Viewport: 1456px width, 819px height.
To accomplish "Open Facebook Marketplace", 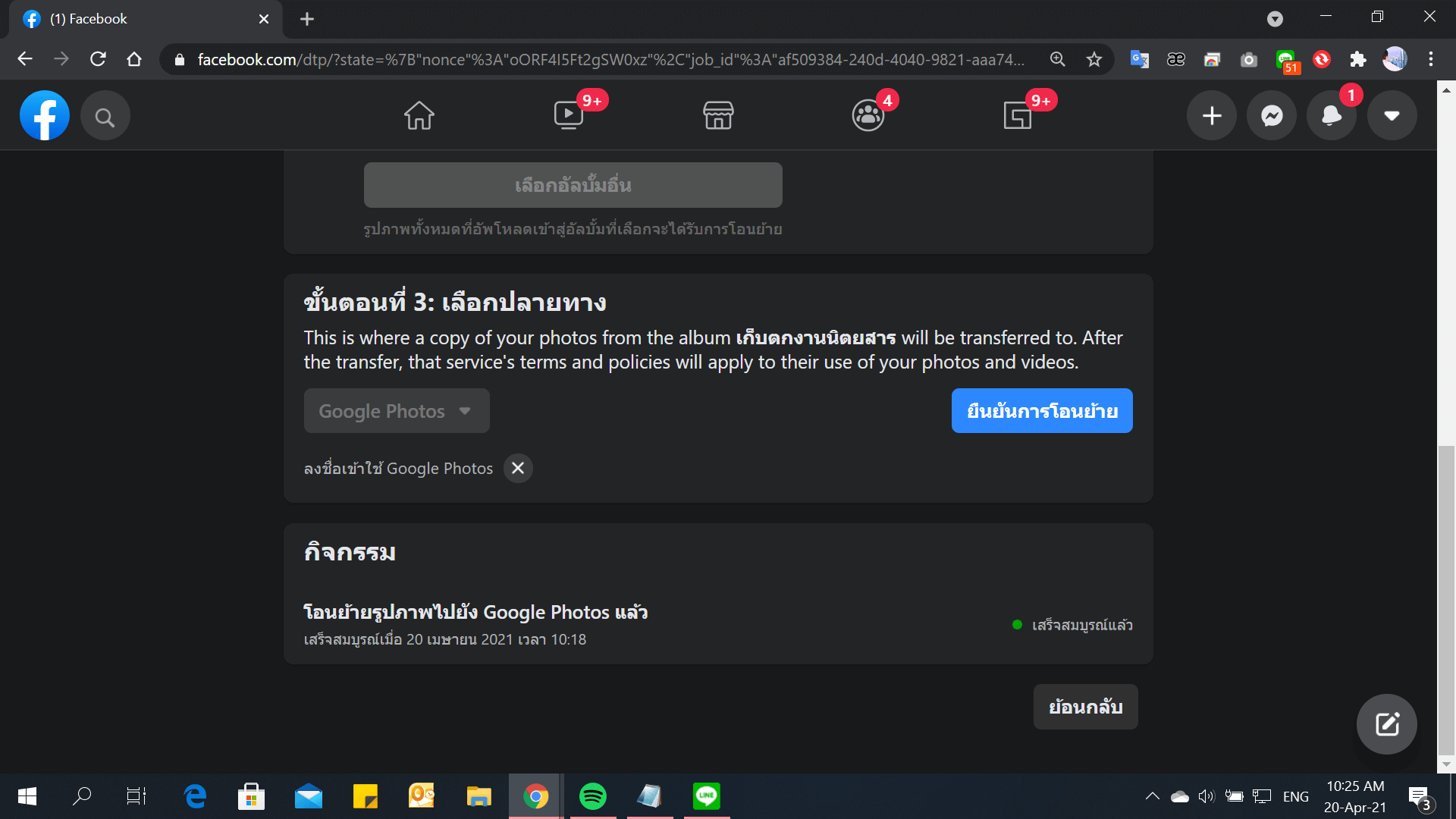I will pos(718,115).
